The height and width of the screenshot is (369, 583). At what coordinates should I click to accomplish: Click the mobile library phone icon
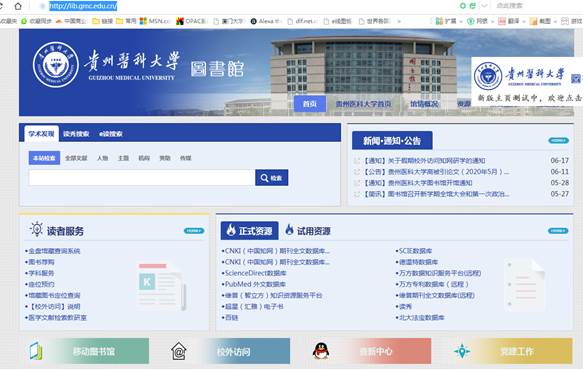[x=36, y=351]
